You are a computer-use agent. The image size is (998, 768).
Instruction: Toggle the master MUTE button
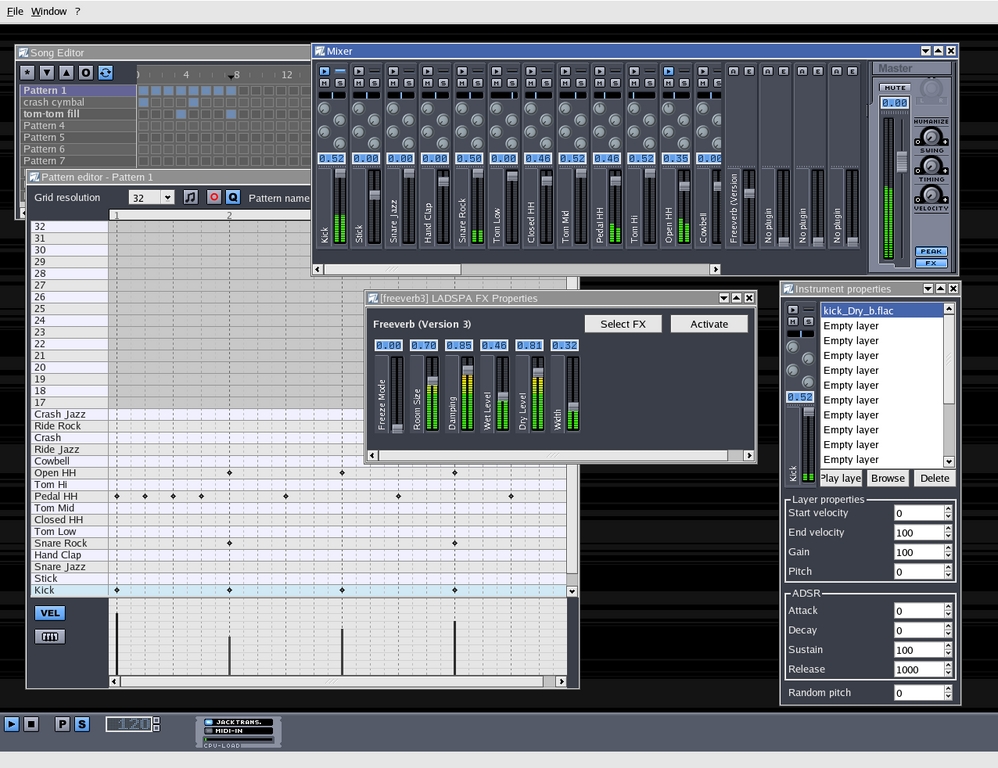[894, 88]
